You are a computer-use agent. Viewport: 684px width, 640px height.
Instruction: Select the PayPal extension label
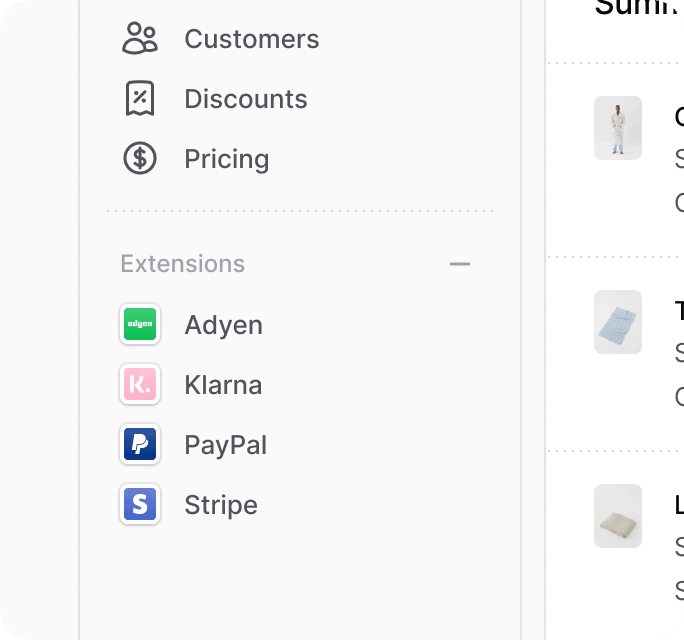[x=226, y=445]
